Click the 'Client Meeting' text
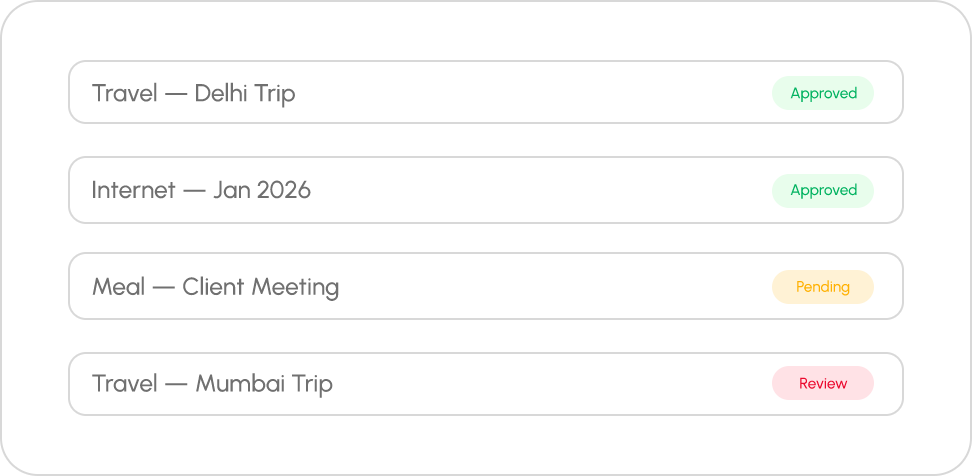The image size is (972, 476). (260, 288)
